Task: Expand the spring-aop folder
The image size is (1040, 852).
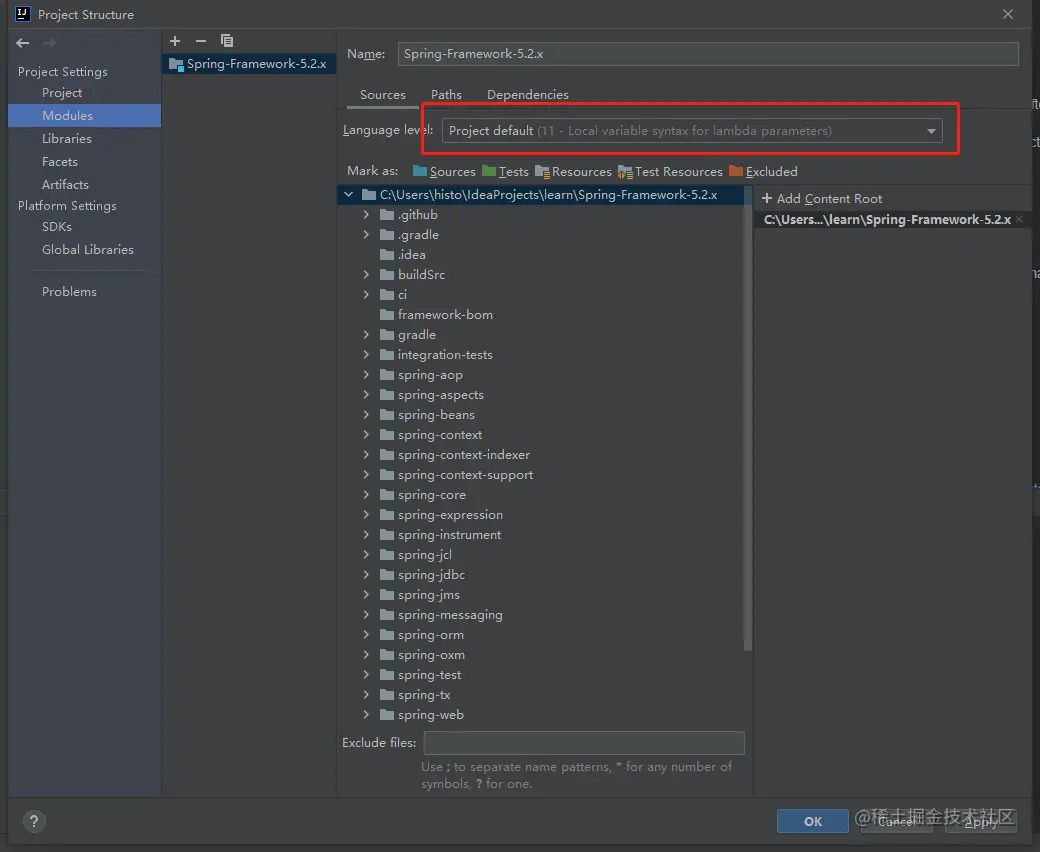Action: pyautogui.click(x=366, y=375)
